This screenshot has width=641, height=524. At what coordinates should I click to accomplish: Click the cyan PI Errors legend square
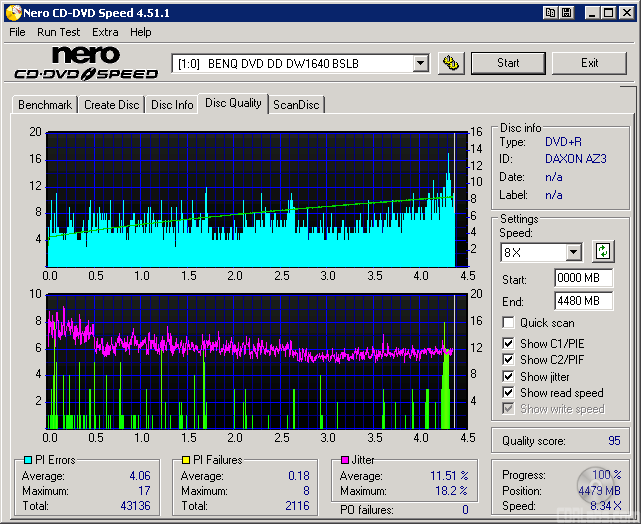pyautogui.click(x=28, y=460)
